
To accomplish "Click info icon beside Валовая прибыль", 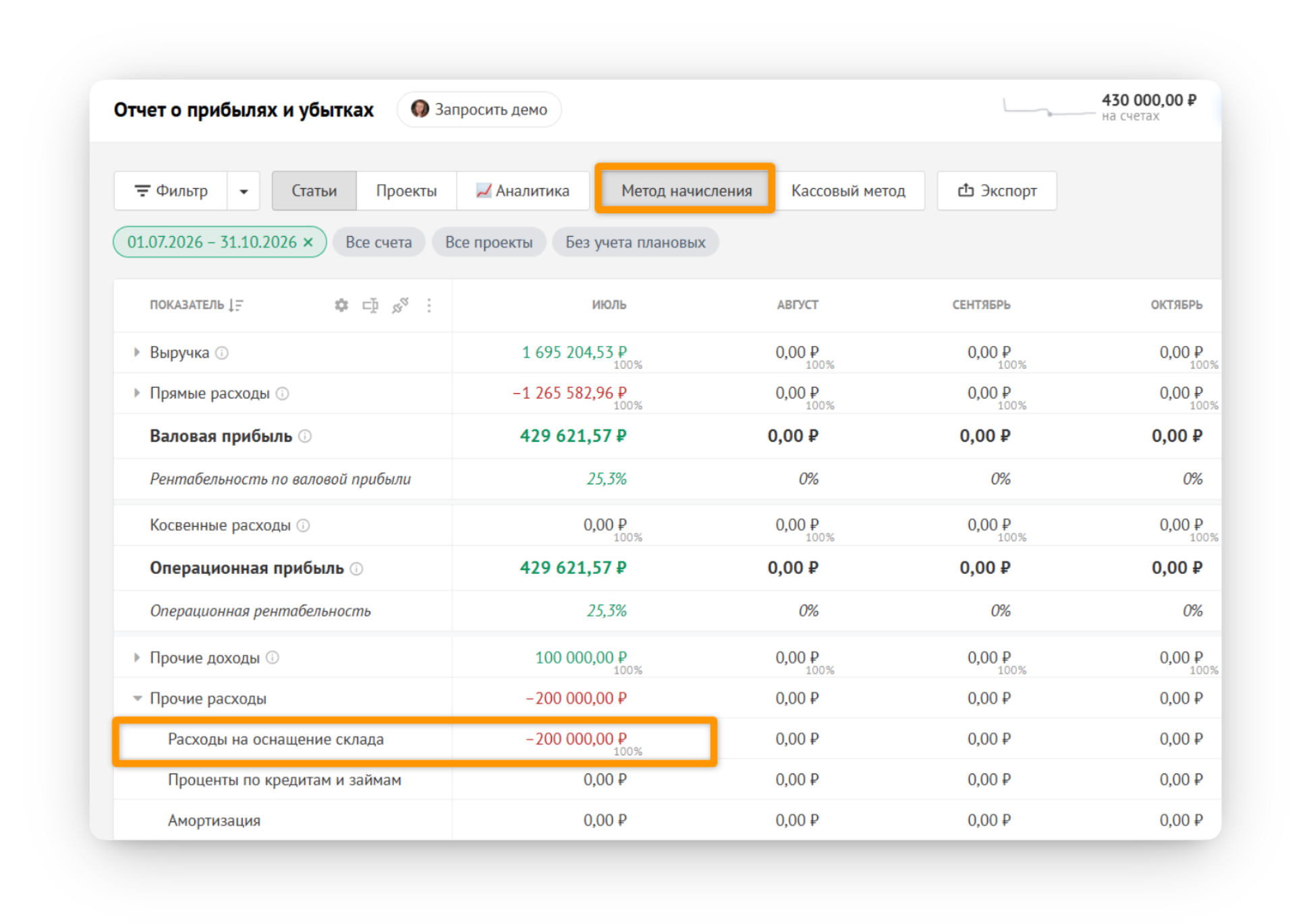I will (305, 436).
